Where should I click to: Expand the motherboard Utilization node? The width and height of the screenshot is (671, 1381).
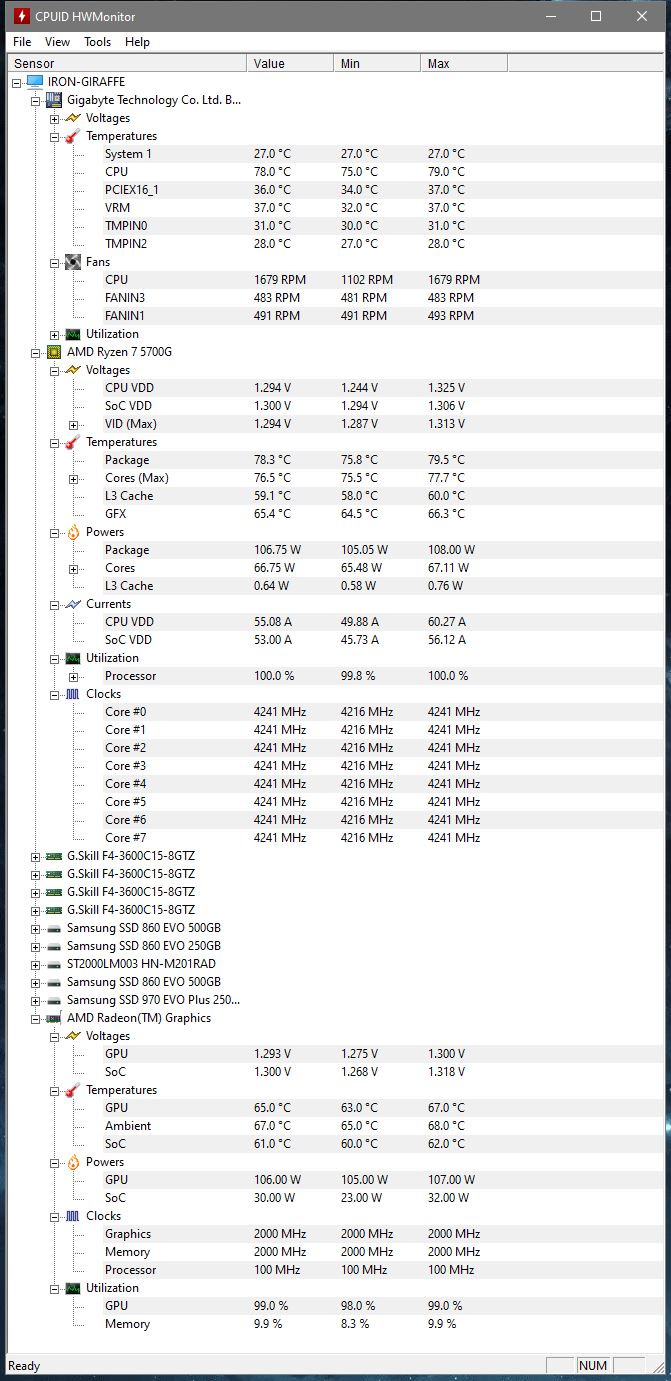(55, 334)
